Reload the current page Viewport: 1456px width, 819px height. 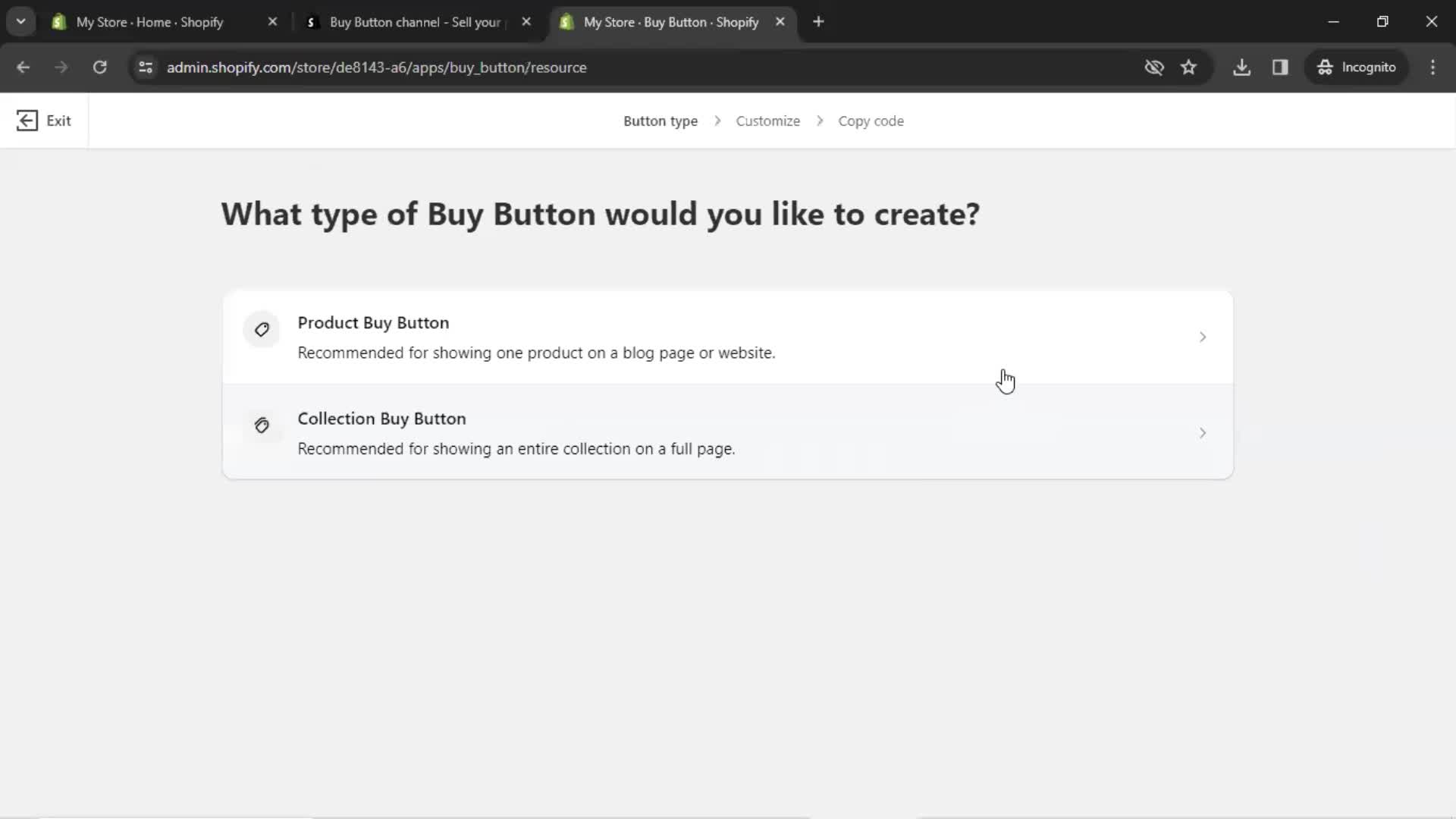tap(99, 67)
